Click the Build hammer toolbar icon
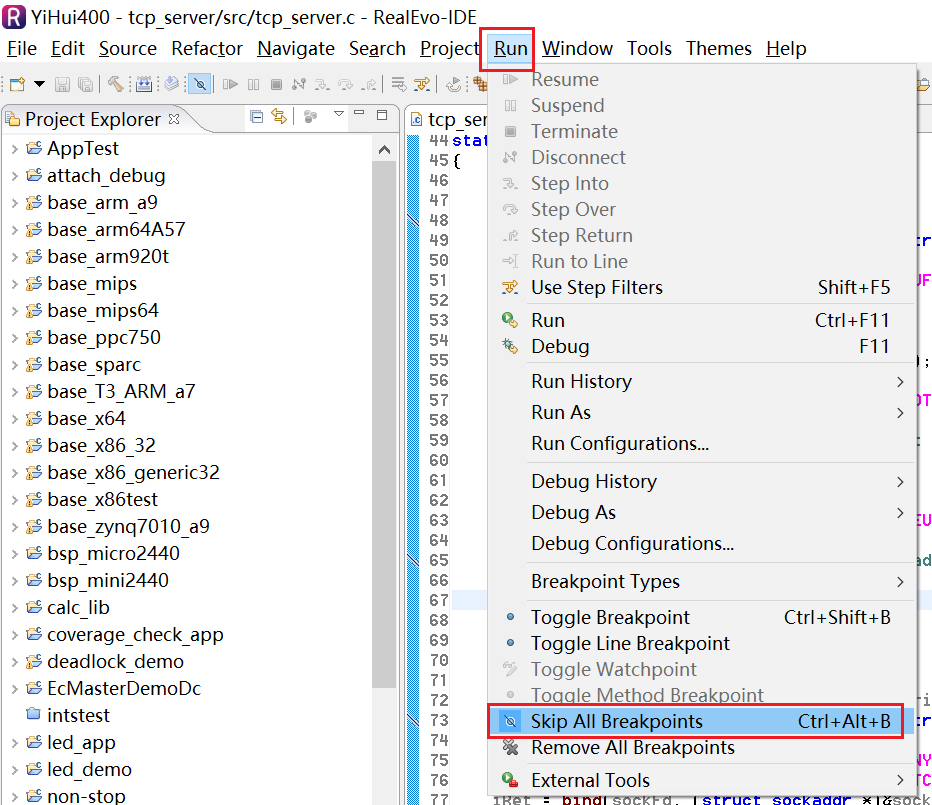Viewport: 932px width, 805px height. (115, 84)
